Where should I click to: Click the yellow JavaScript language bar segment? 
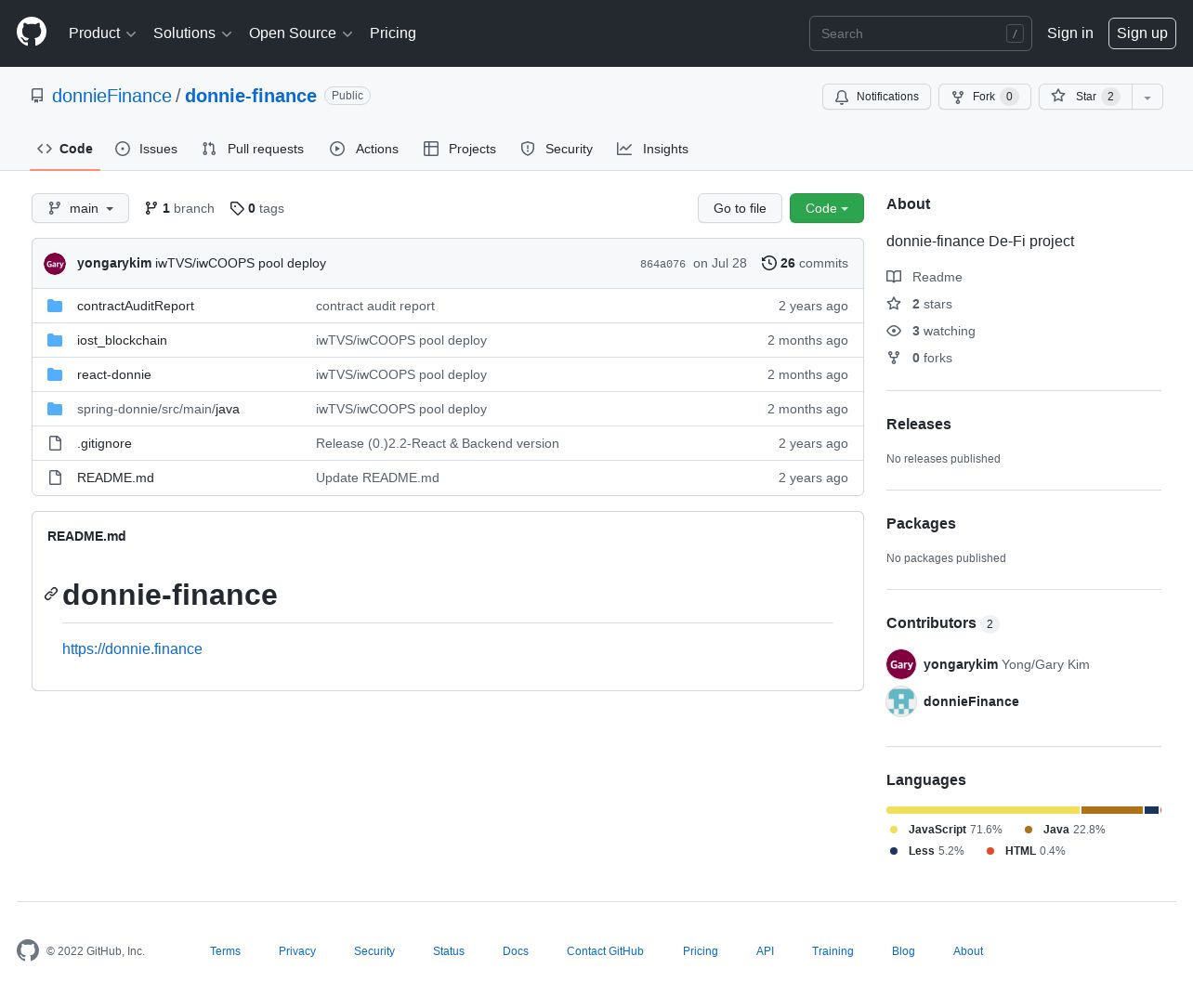point(983,810)
